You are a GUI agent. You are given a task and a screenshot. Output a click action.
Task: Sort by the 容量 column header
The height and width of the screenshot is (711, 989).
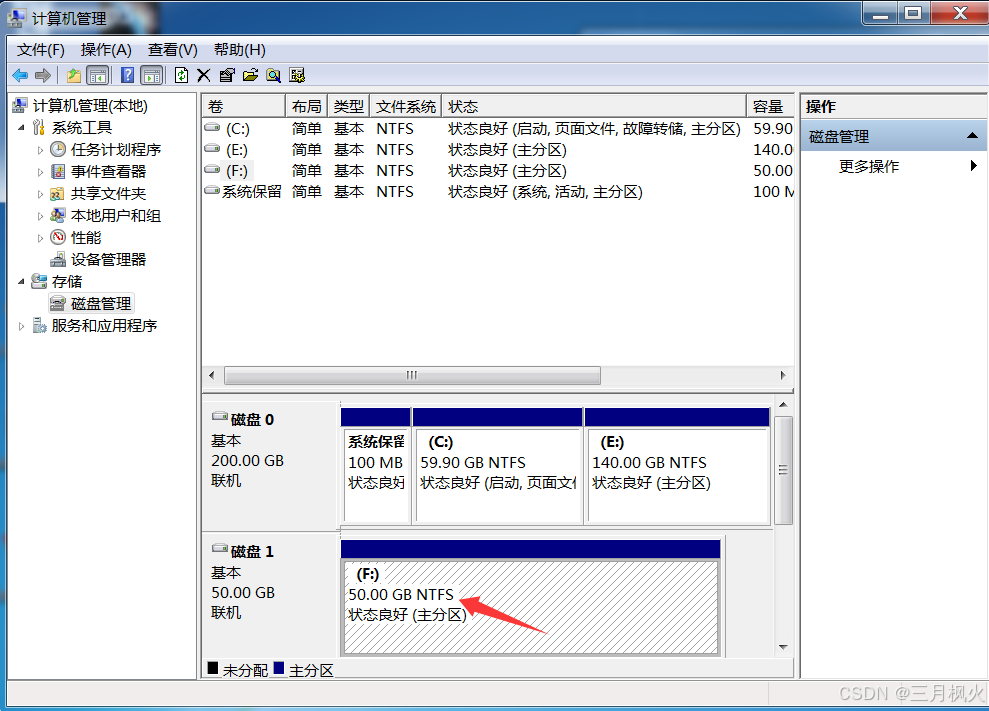tap(770, 107)
